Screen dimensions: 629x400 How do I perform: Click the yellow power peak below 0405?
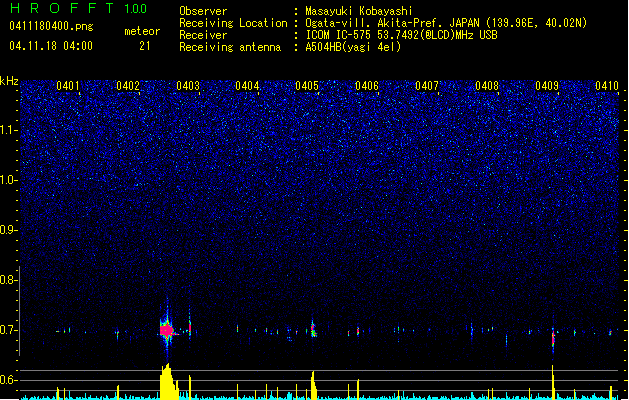[x=313, y=385]
